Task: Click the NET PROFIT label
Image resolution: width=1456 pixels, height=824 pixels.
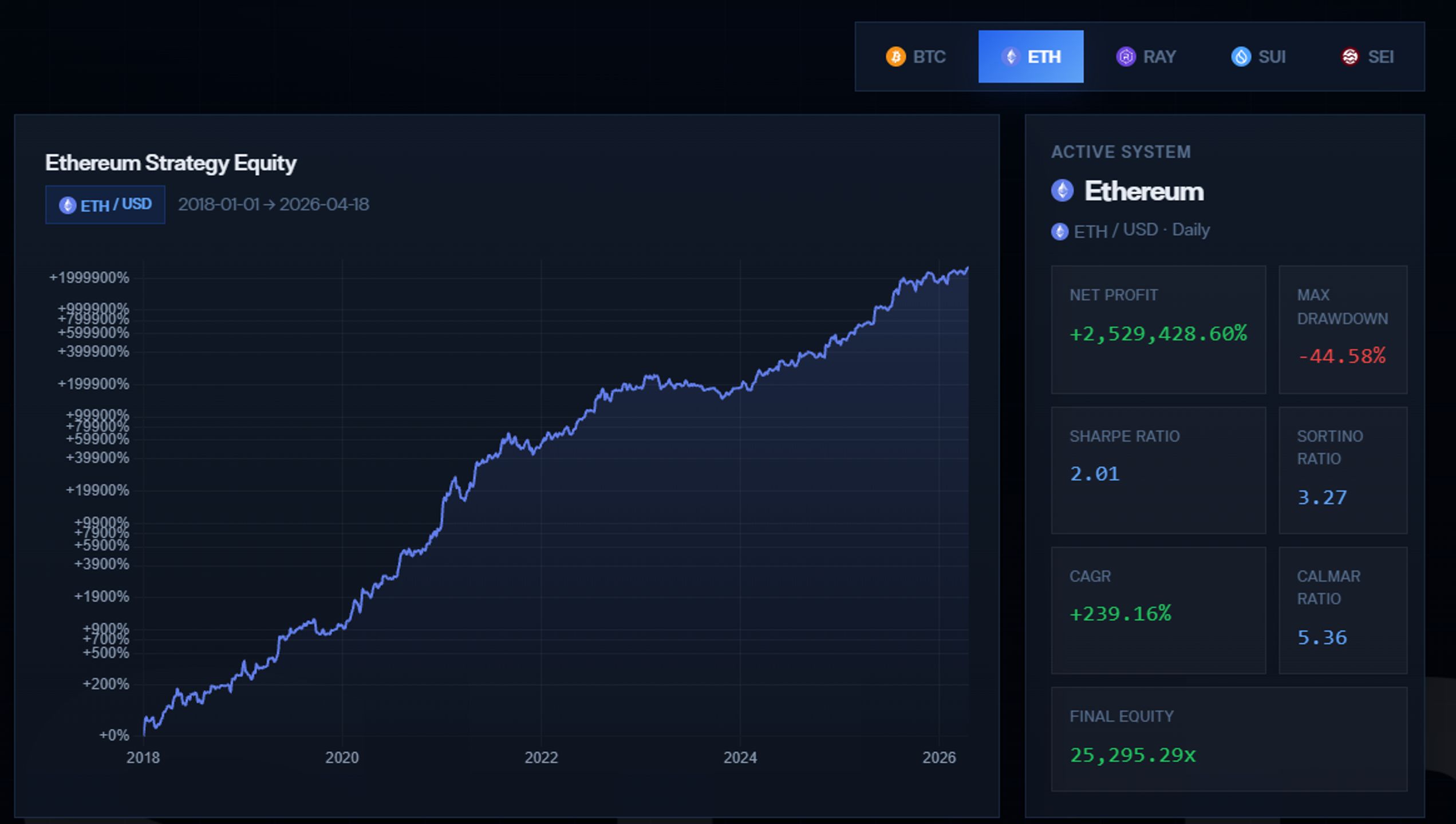Action: (1113, 295)
